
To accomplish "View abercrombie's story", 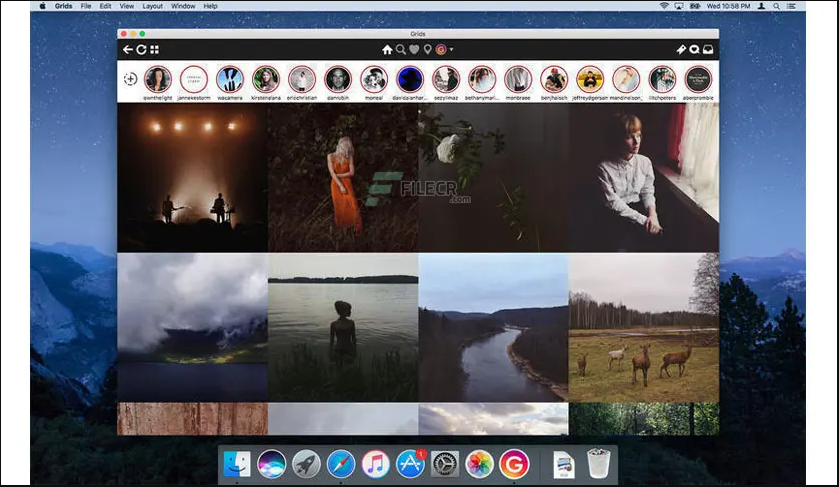I will [698, 79].
